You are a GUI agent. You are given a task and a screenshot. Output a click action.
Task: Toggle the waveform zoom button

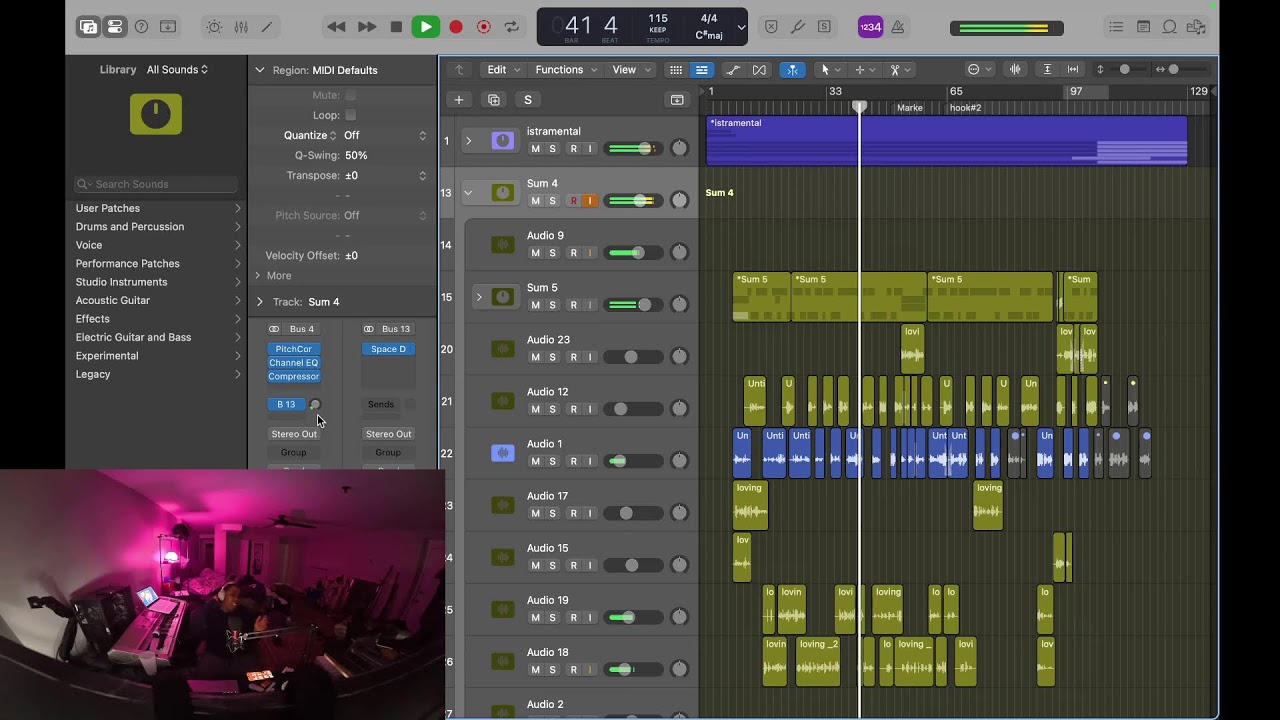click(1016, 70)
